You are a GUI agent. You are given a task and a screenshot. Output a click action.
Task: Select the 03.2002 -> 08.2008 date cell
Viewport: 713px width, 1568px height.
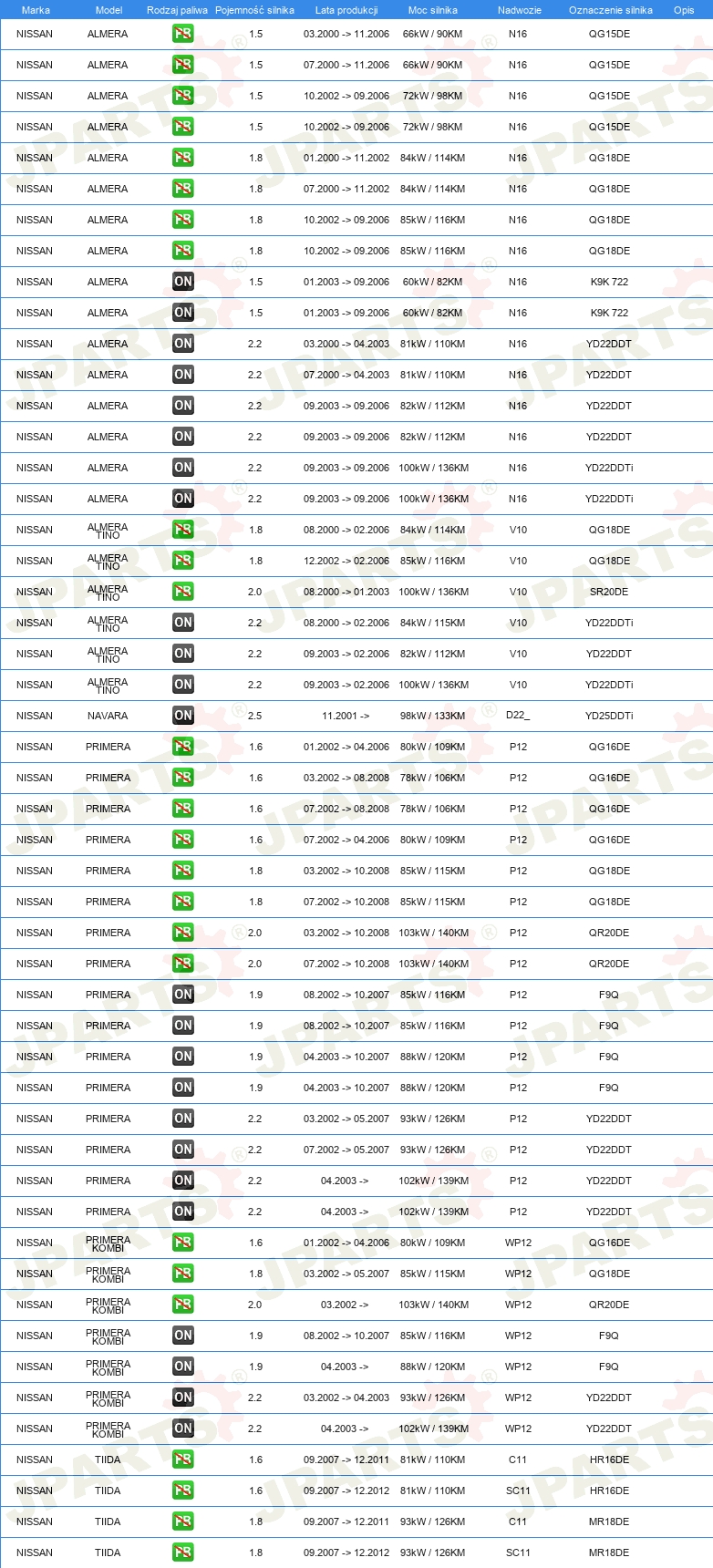(x=346, y=778)
